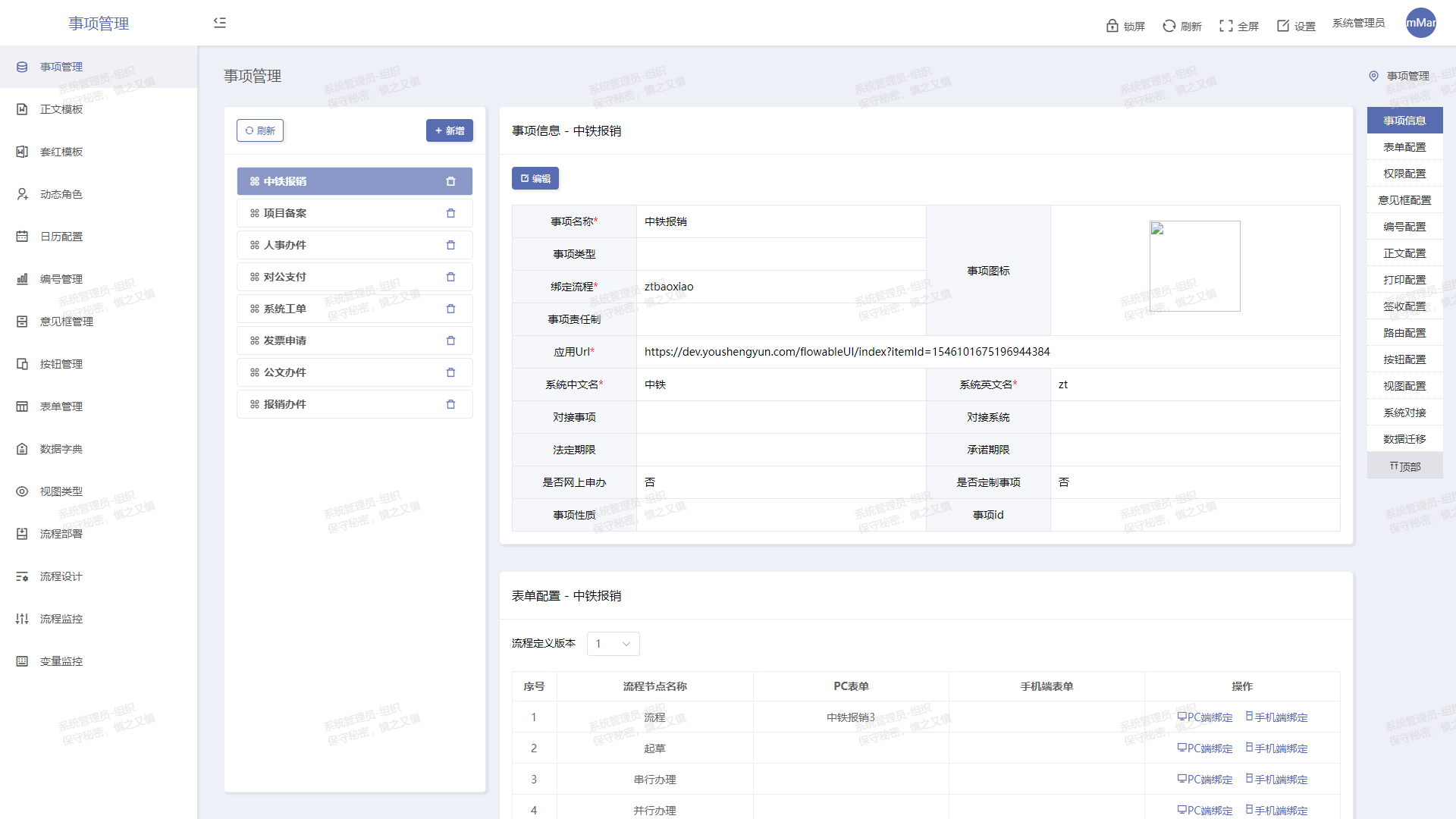
Task: Switch to 表单配置 anchor tab
Action: click(x=1404, y=147)
